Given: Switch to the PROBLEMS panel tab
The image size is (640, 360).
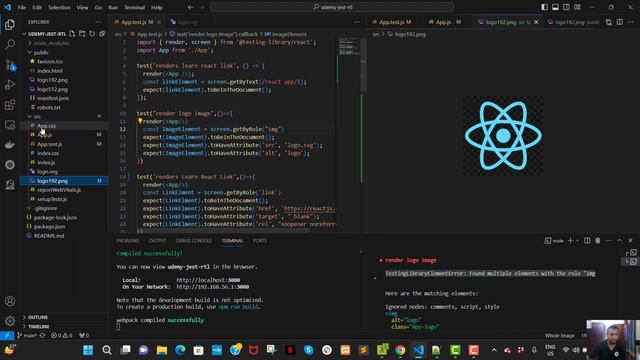Looking at the screenshot, I should [128, 241].
